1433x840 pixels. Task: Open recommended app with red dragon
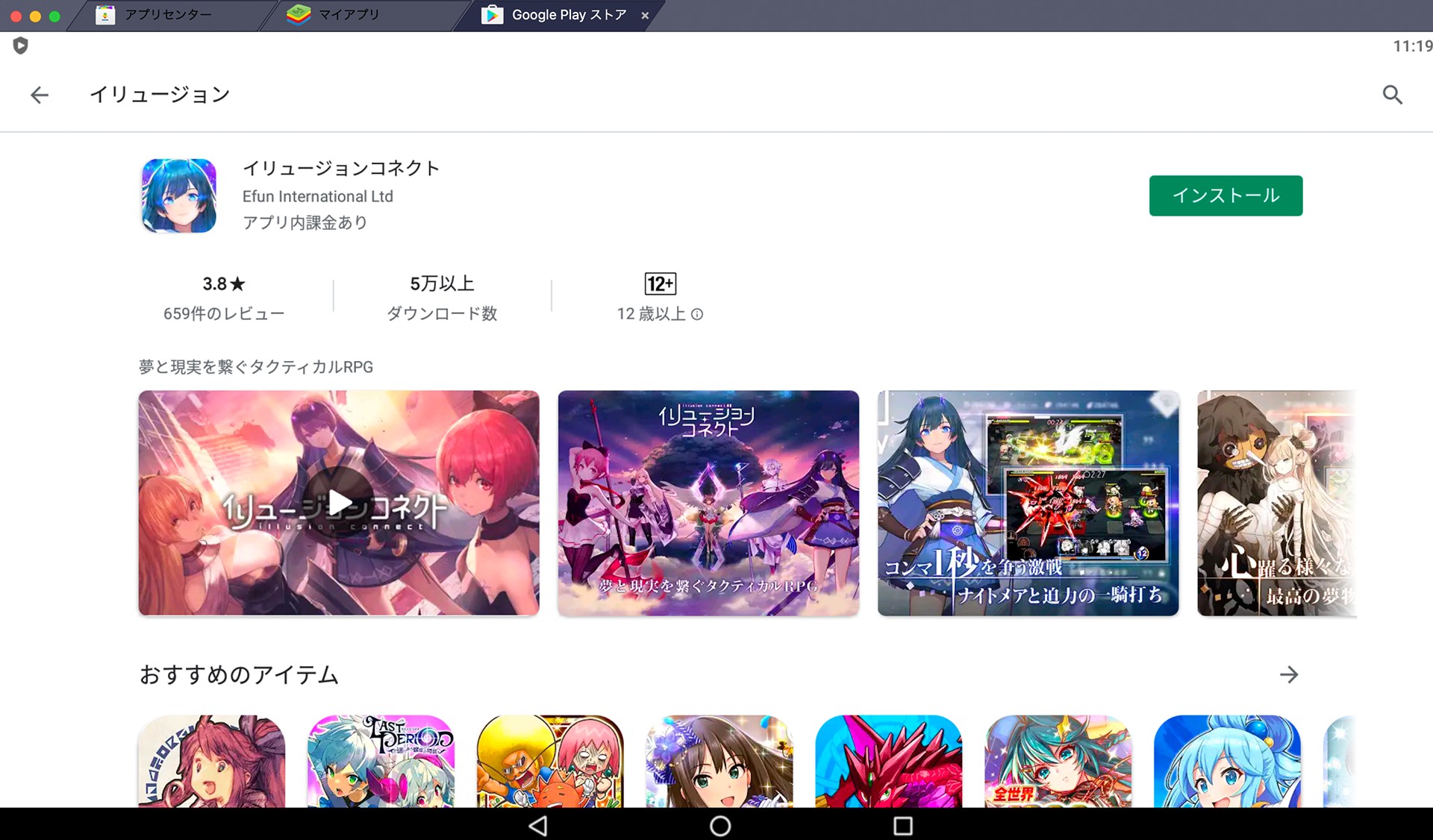coord(888,761)
